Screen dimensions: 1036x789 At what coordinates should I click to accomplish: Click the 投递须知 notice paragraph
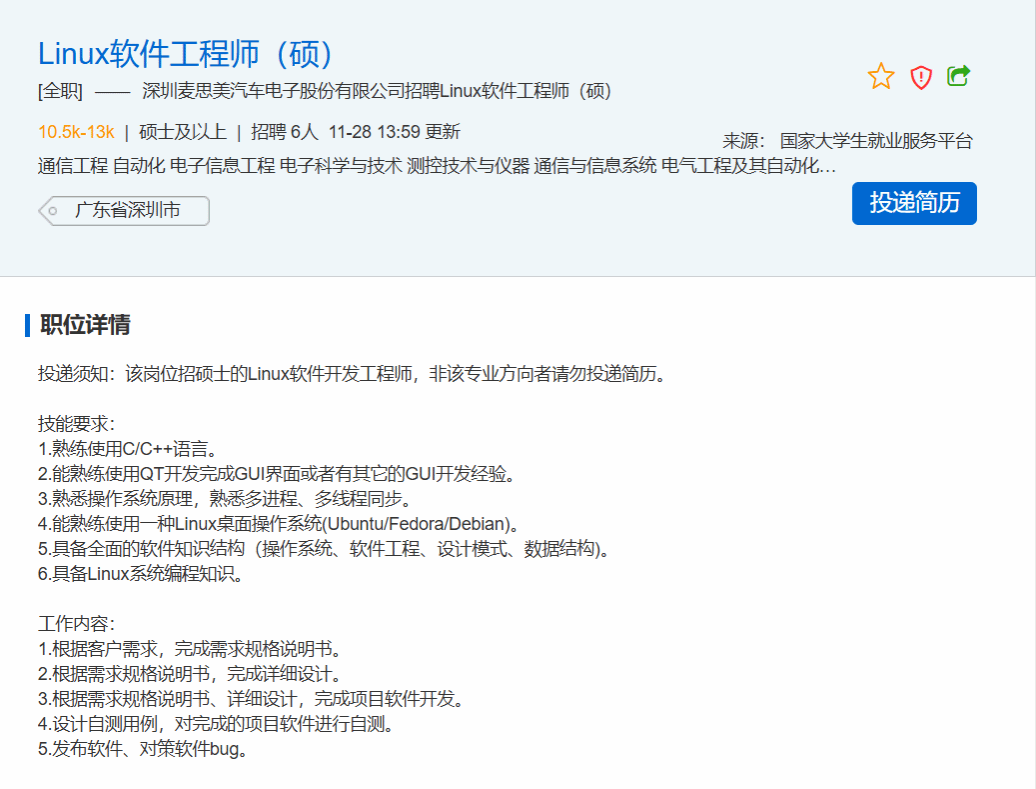coord(352,375)
